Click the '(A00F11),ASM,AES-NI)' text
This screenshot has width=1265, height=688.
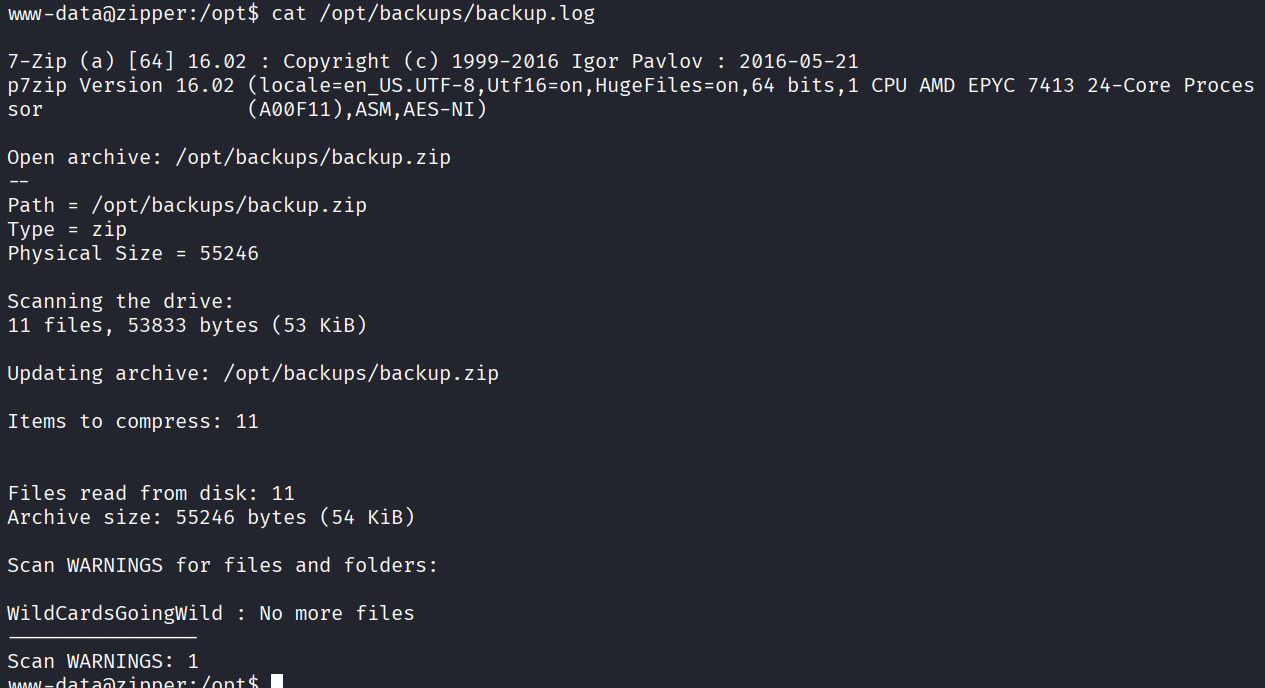[x=367, y=109]
